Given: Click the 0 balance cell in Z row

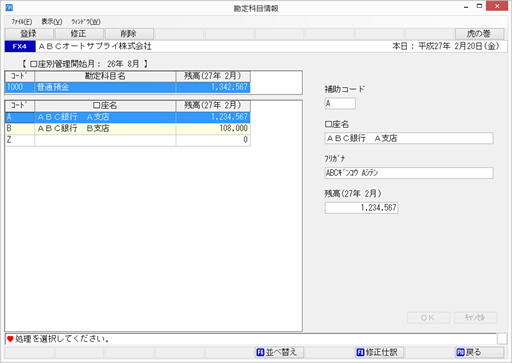Looking at the screenshot, I should pos(213,140).
